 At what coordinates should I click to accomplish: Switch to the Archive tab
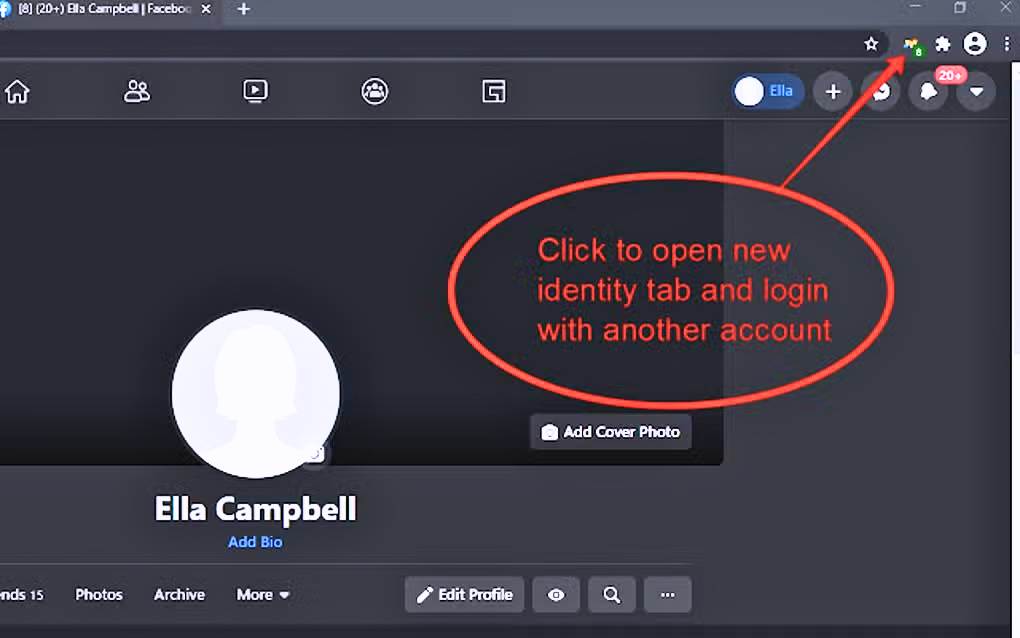(179, 595)
